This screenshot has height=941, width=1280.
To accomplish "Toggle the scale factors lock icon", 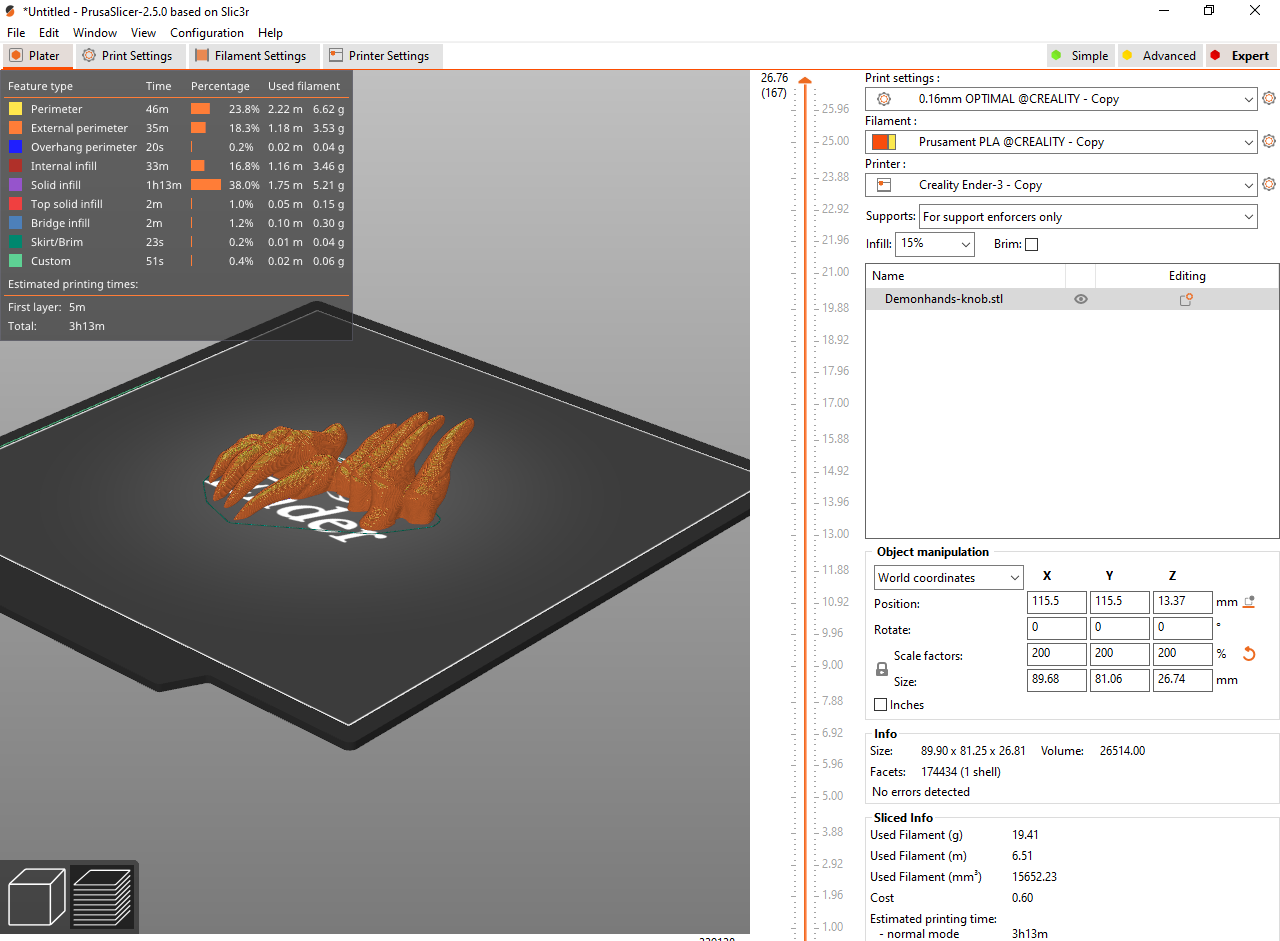I will pyautogui.click(x=881, y=669).
